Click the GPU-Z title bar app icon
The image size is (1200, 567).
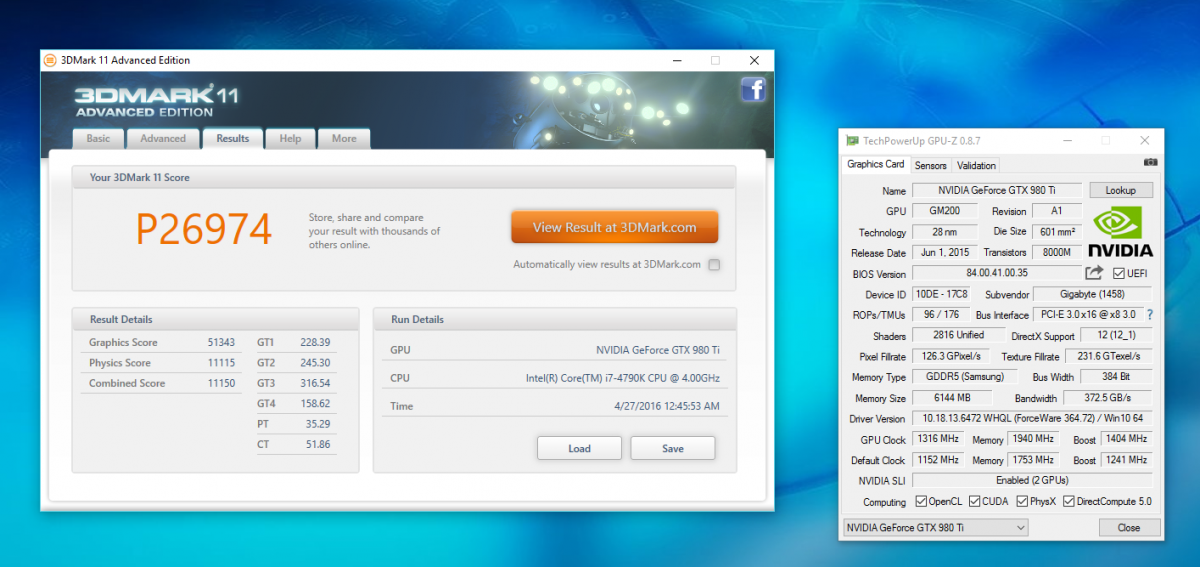coord(852,141)
